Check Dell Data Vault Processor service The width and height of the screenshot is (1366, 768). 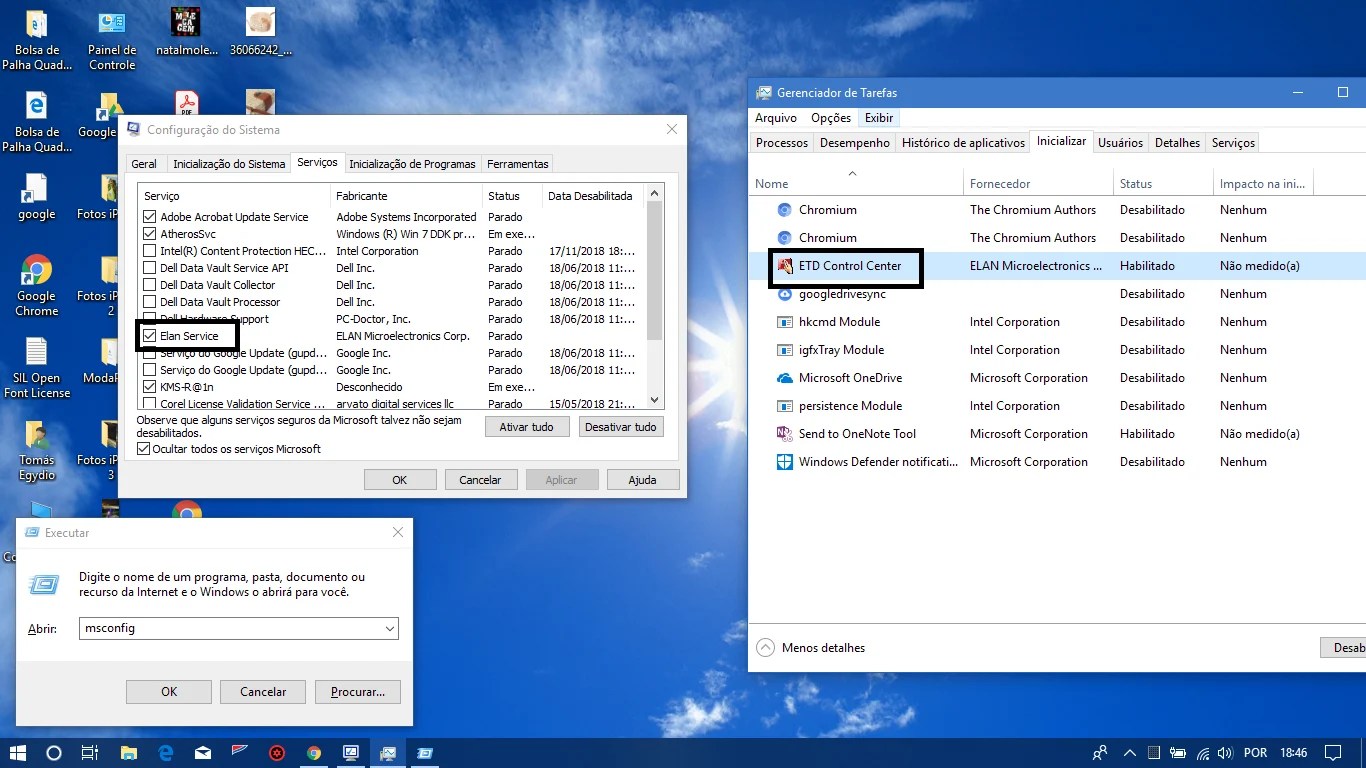(x=150, y=302)
